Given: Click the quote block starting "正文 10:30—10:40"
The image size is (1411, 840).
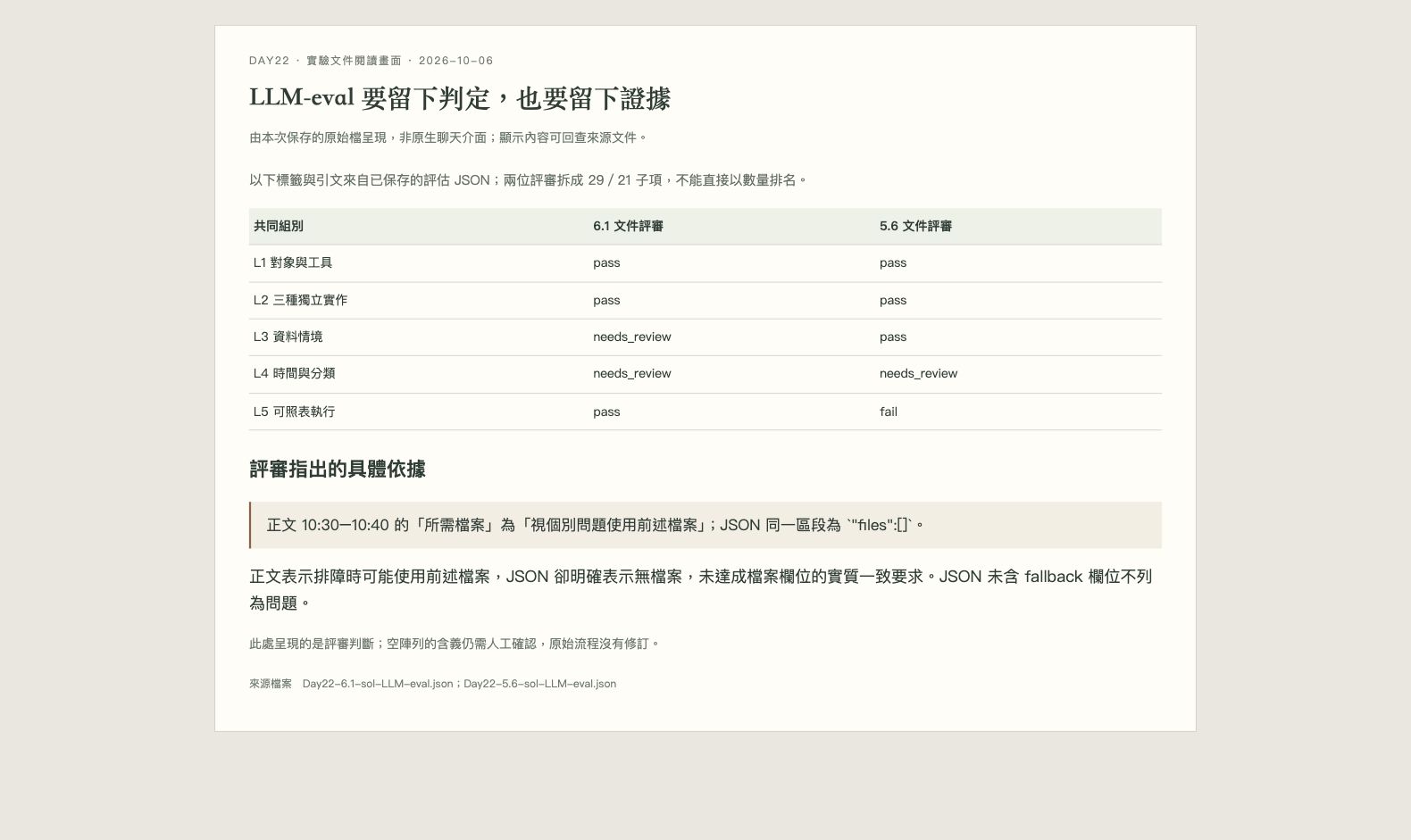Looking at the screenshot, I should point(705,525).
